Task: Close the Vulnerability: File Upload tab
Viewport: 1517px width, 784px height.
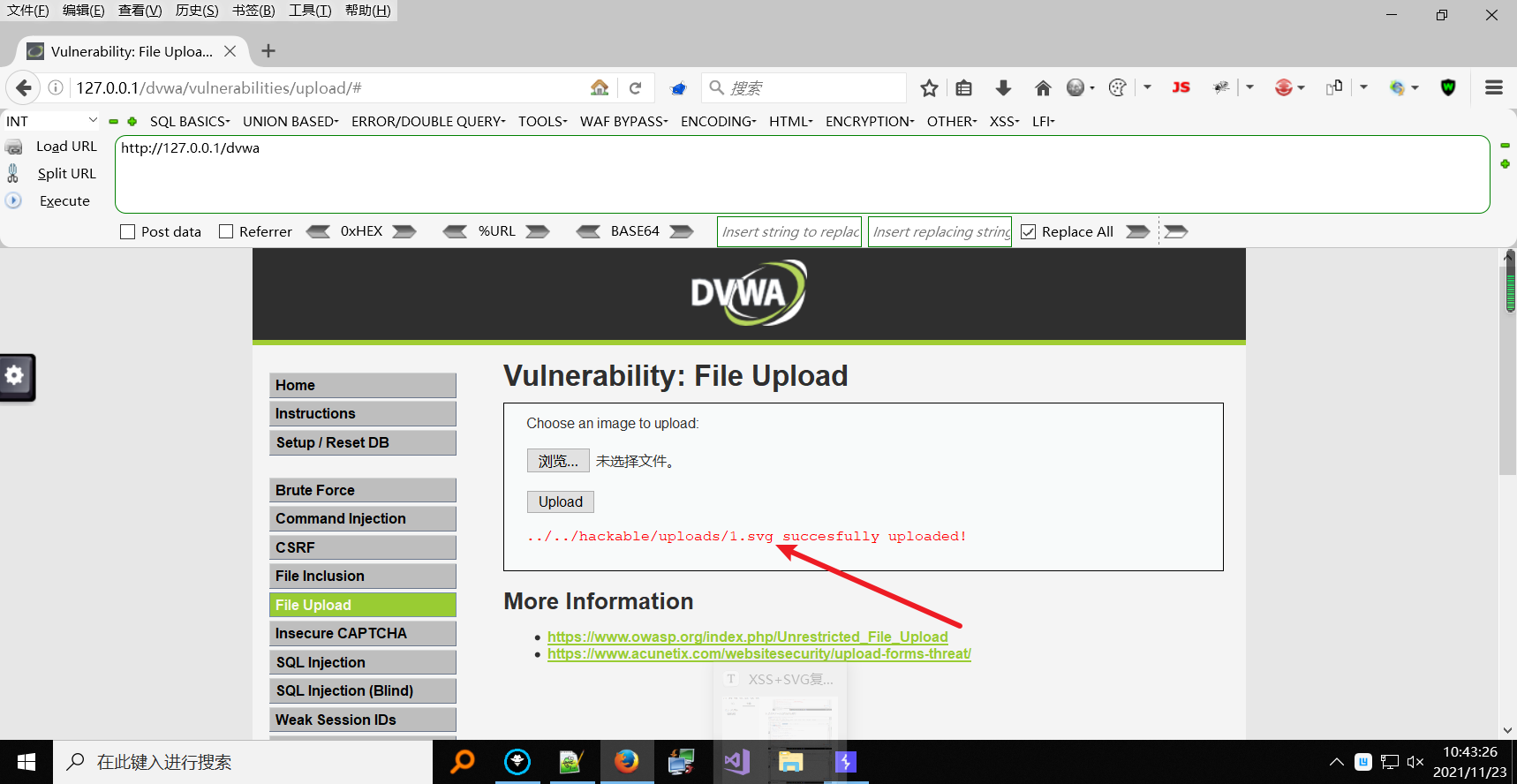Action: click(230, 51)
